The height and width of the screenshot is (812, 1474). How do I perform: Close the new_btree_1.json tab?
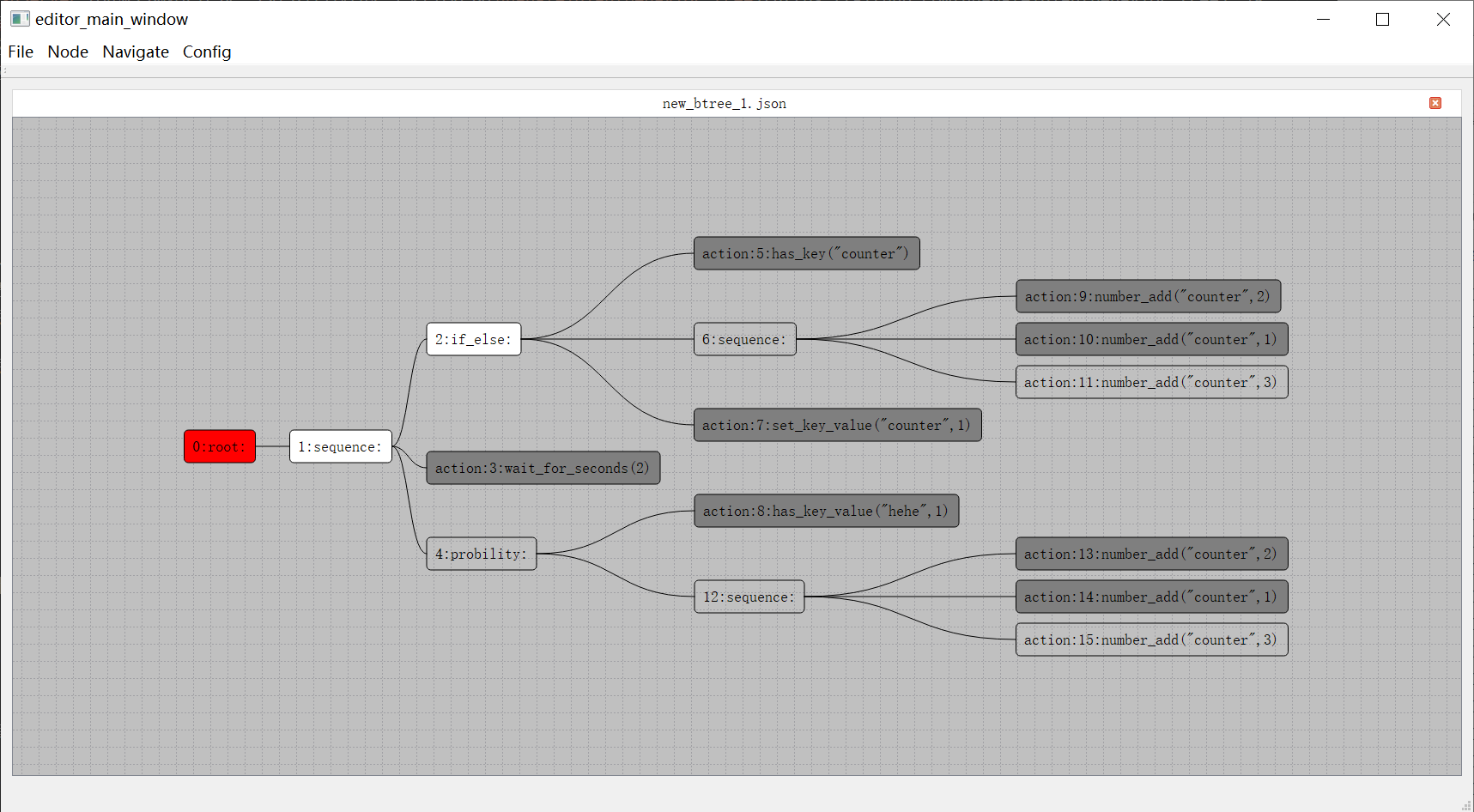(x=1435, y=103)
